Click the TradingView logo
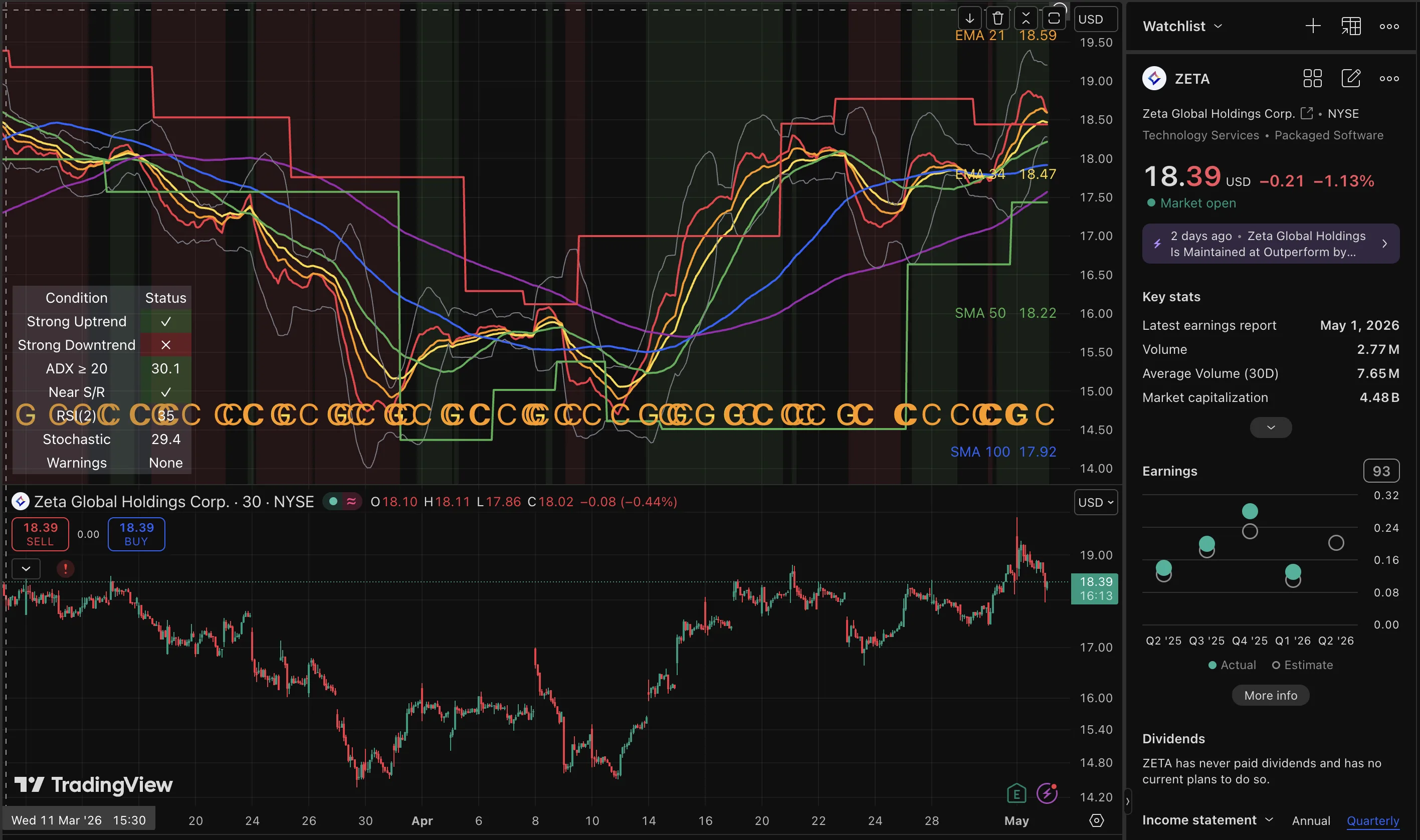This screenshot has height=840, width=1420. 93,784
